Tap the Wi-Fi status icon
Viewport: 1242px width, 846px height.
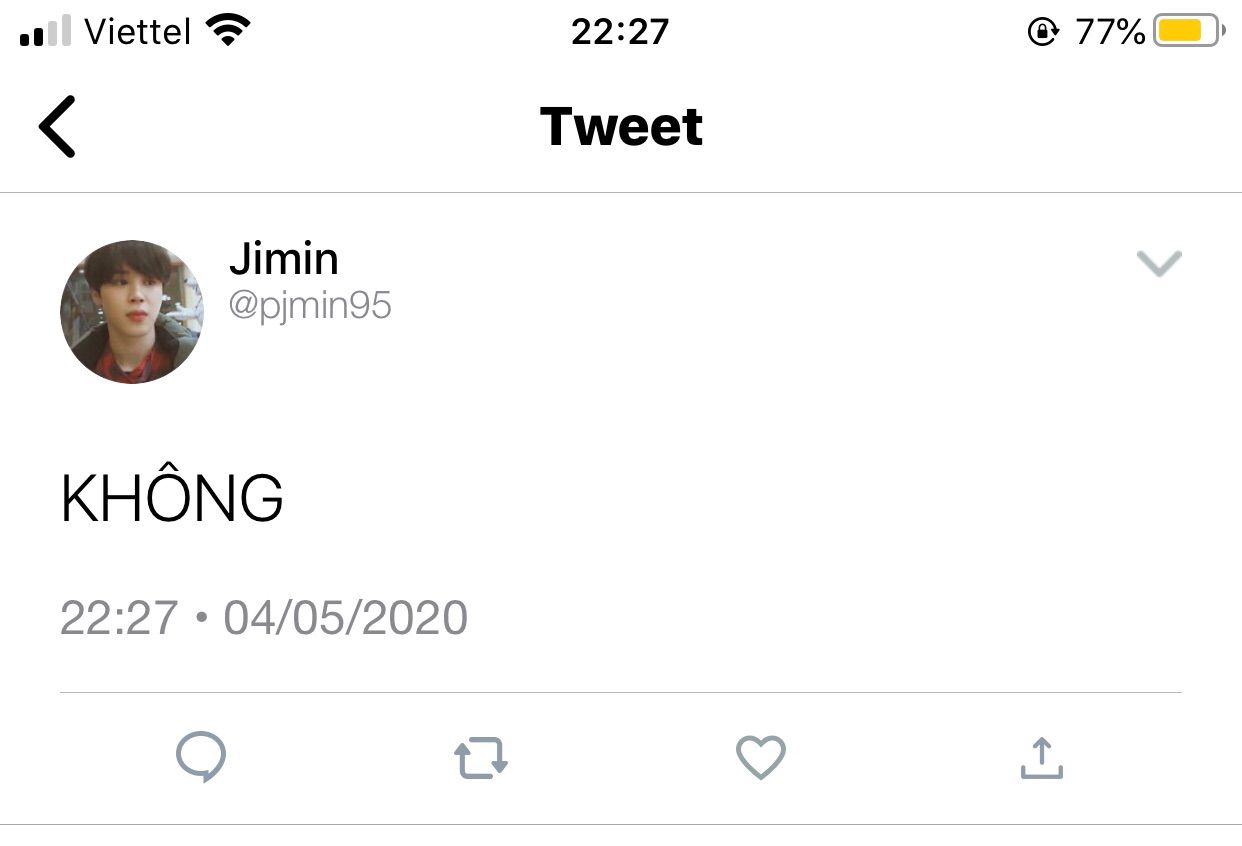pos(228,31)
